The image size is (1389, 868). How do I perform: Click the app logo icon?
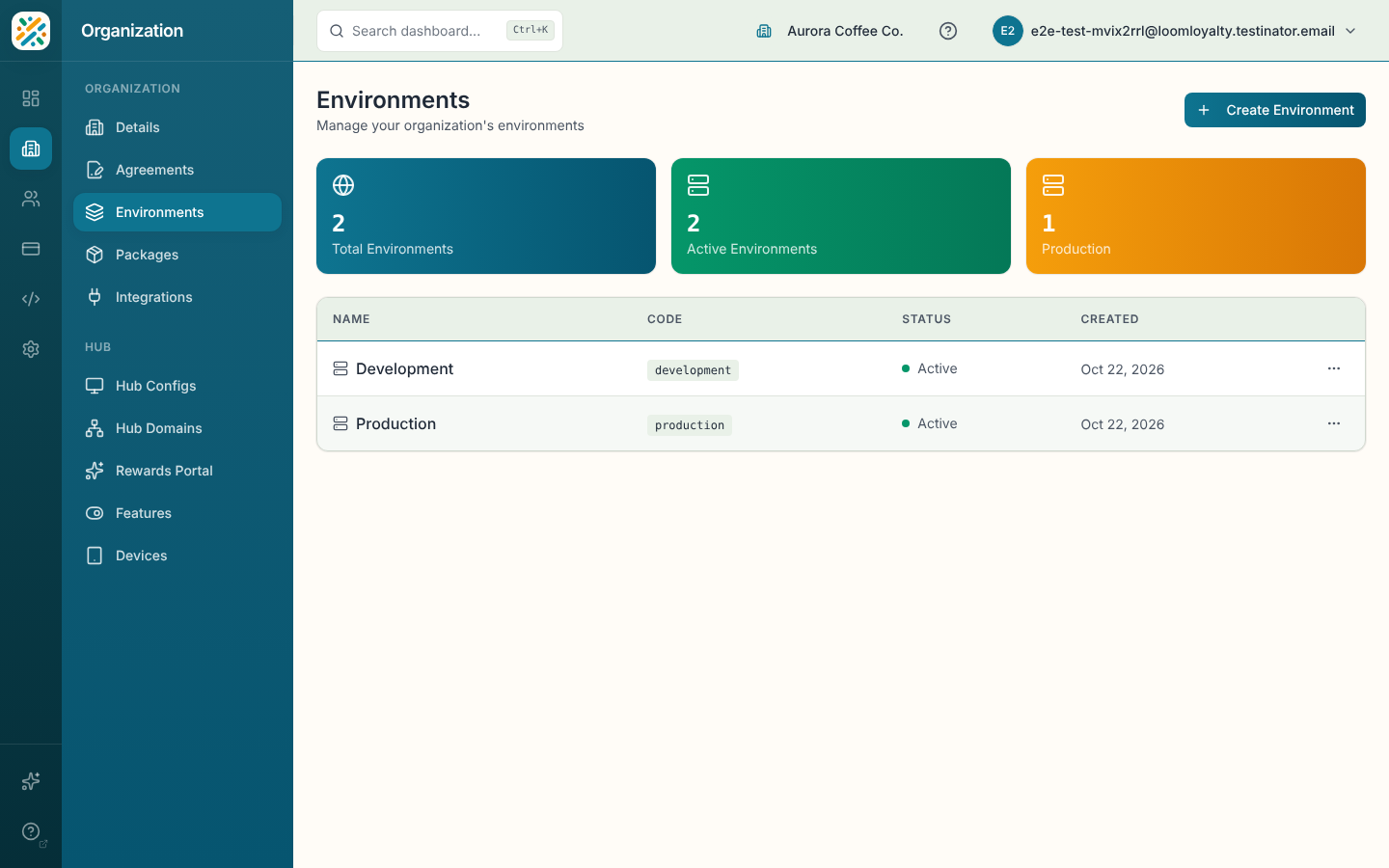click(31, 31)
